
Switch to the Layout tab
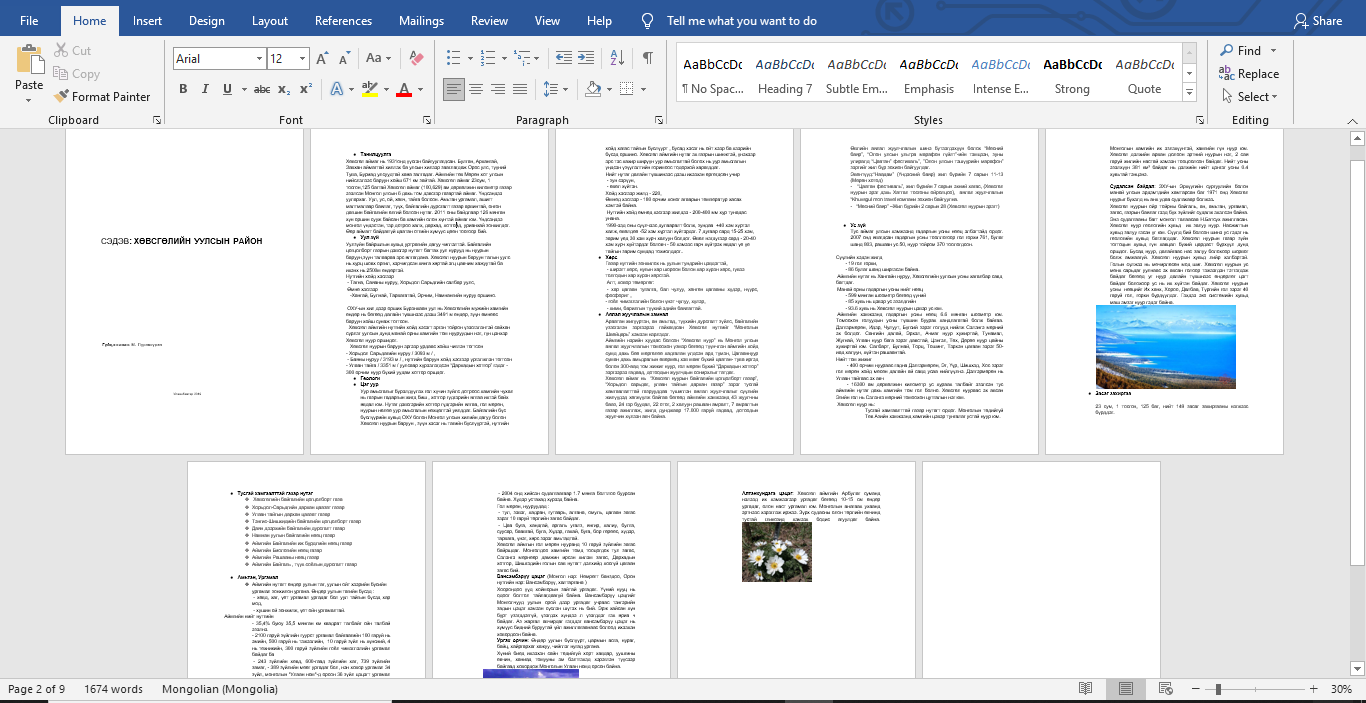click(x=270, y=20)
